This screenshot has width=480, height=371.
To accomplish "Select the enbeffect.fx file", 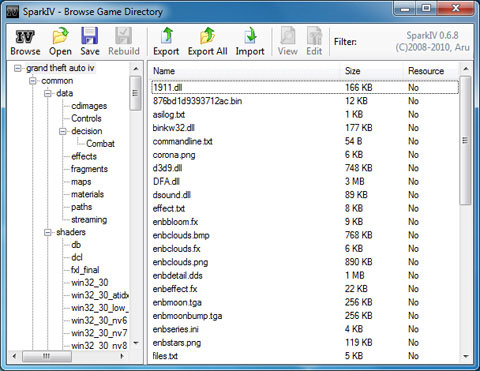I will pos(175,289).
